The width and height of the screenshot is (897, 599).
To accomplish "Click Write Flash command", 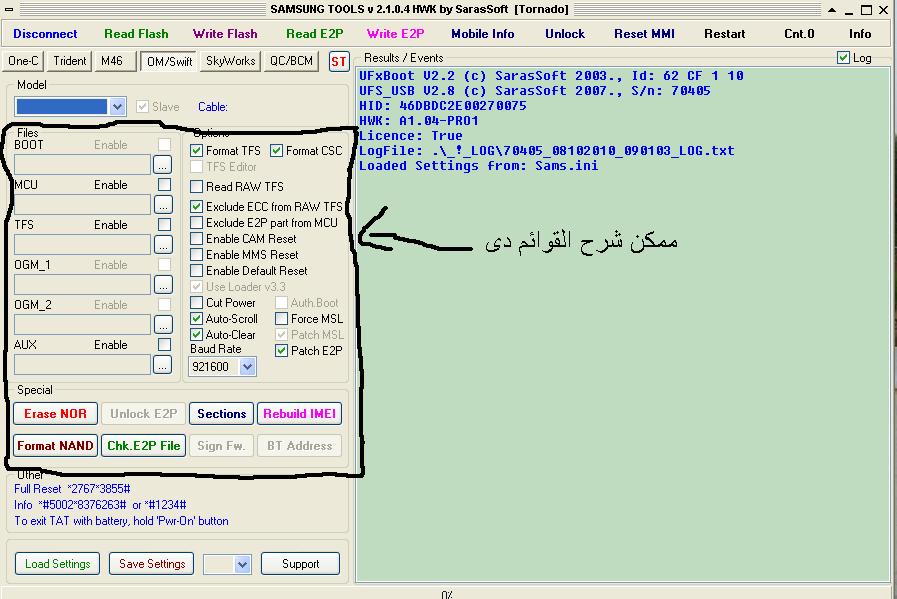I will 225,34.
